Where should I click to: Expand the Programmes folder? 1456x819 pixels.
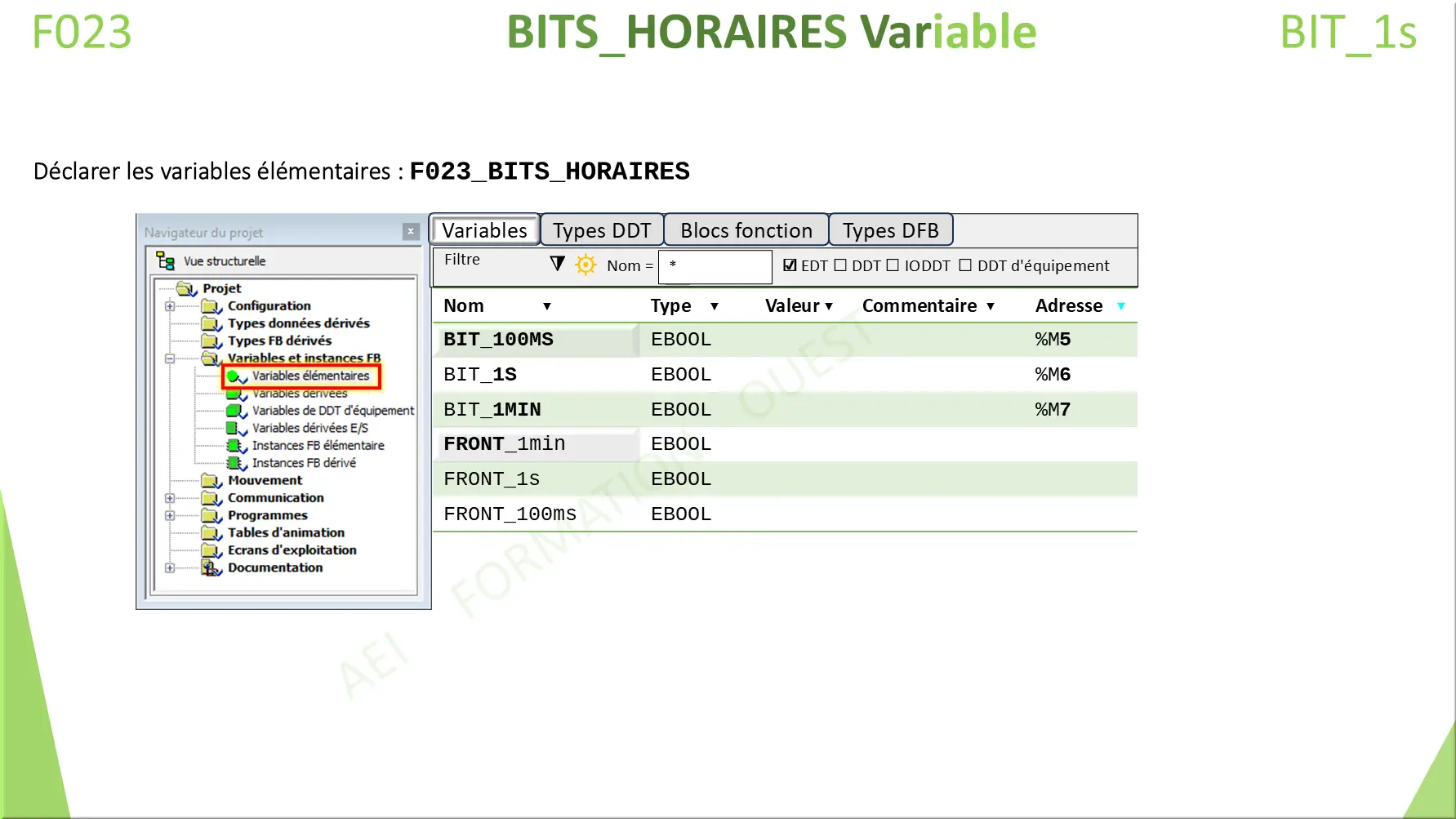(170, 515)
